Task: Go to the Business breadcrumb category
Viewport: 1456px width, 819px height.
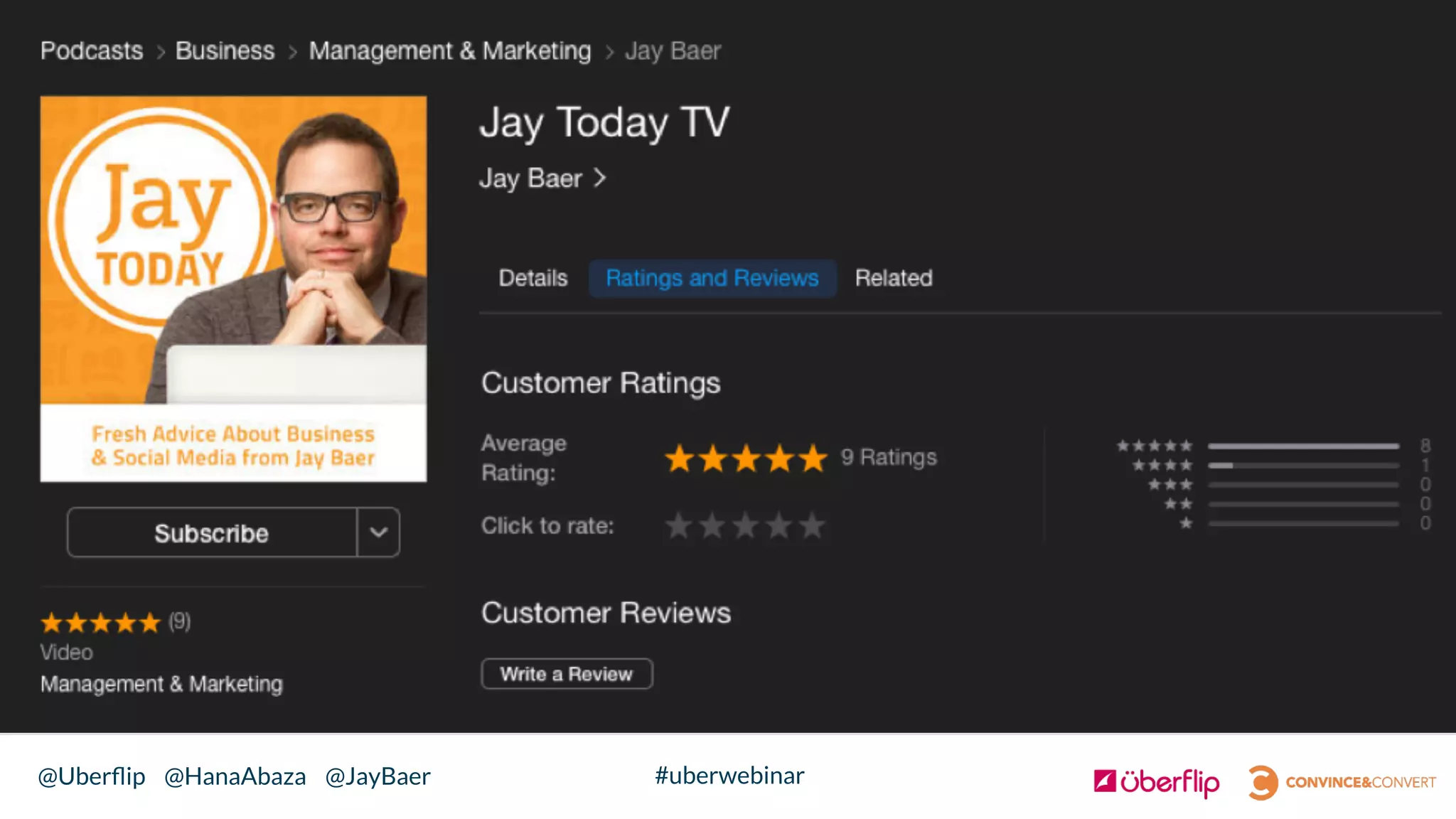Action: [225, 50]
